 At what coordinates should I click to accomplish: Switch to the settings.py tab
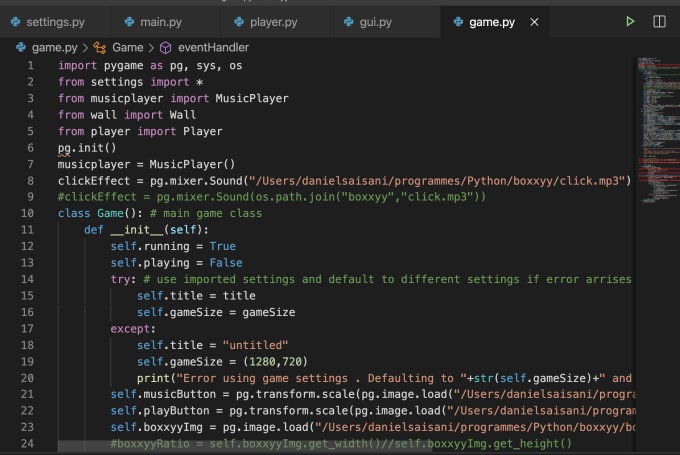click(x=55, y=22)
